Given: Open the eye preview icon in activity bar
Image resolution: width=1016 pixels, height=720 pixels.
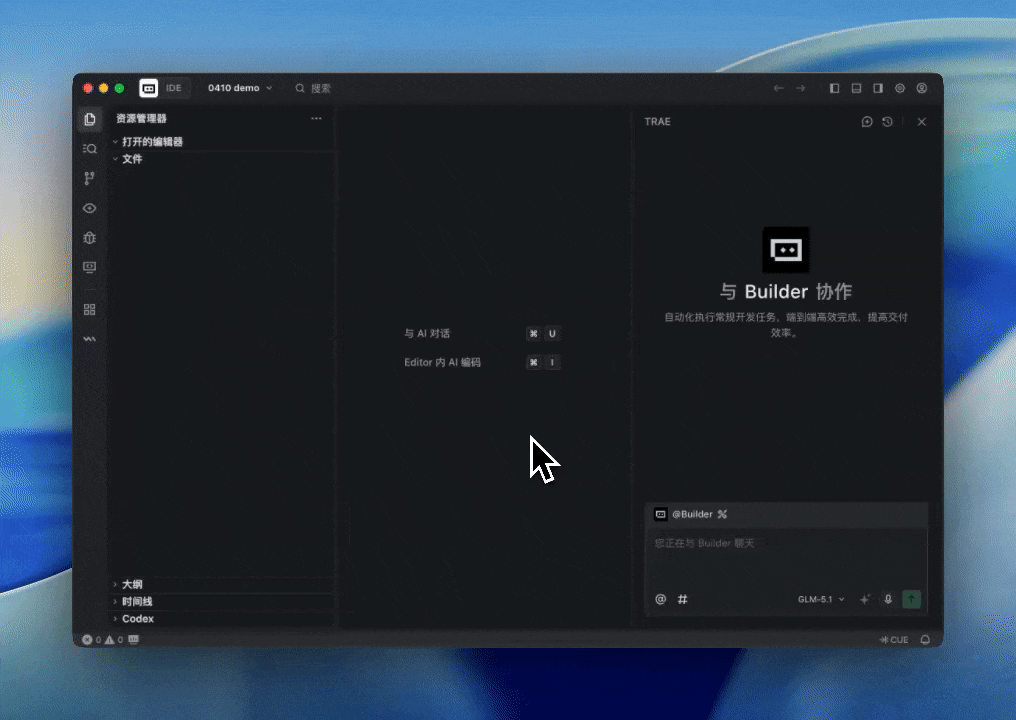Looking at the screenshot, I should pyautogui.click(x=89, y=208).
